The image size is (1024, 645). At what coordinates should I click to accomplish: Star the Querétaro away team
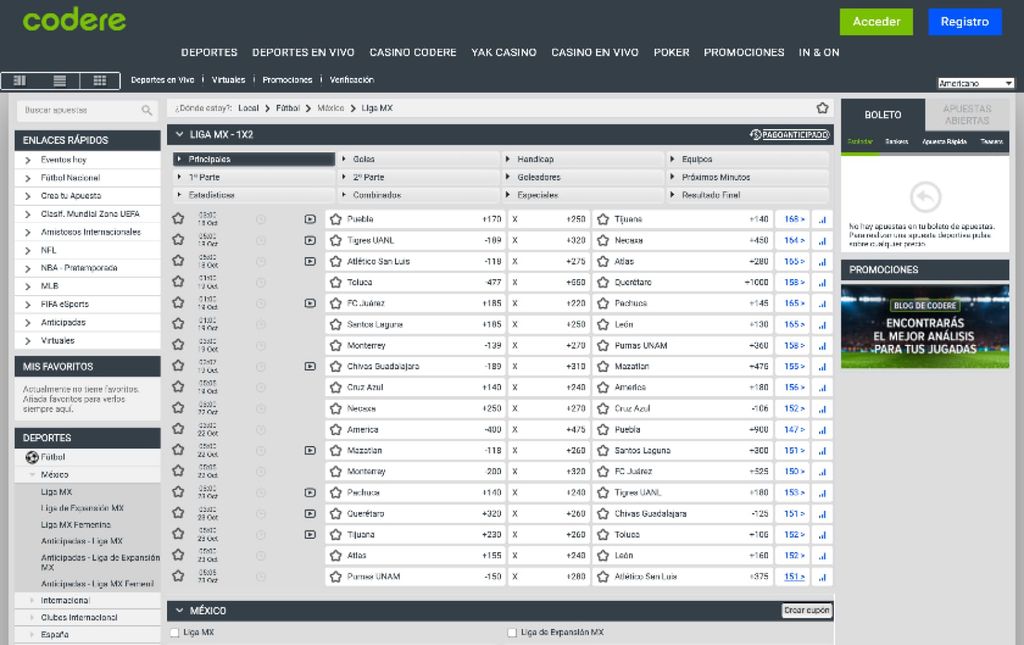pos(603,283)
